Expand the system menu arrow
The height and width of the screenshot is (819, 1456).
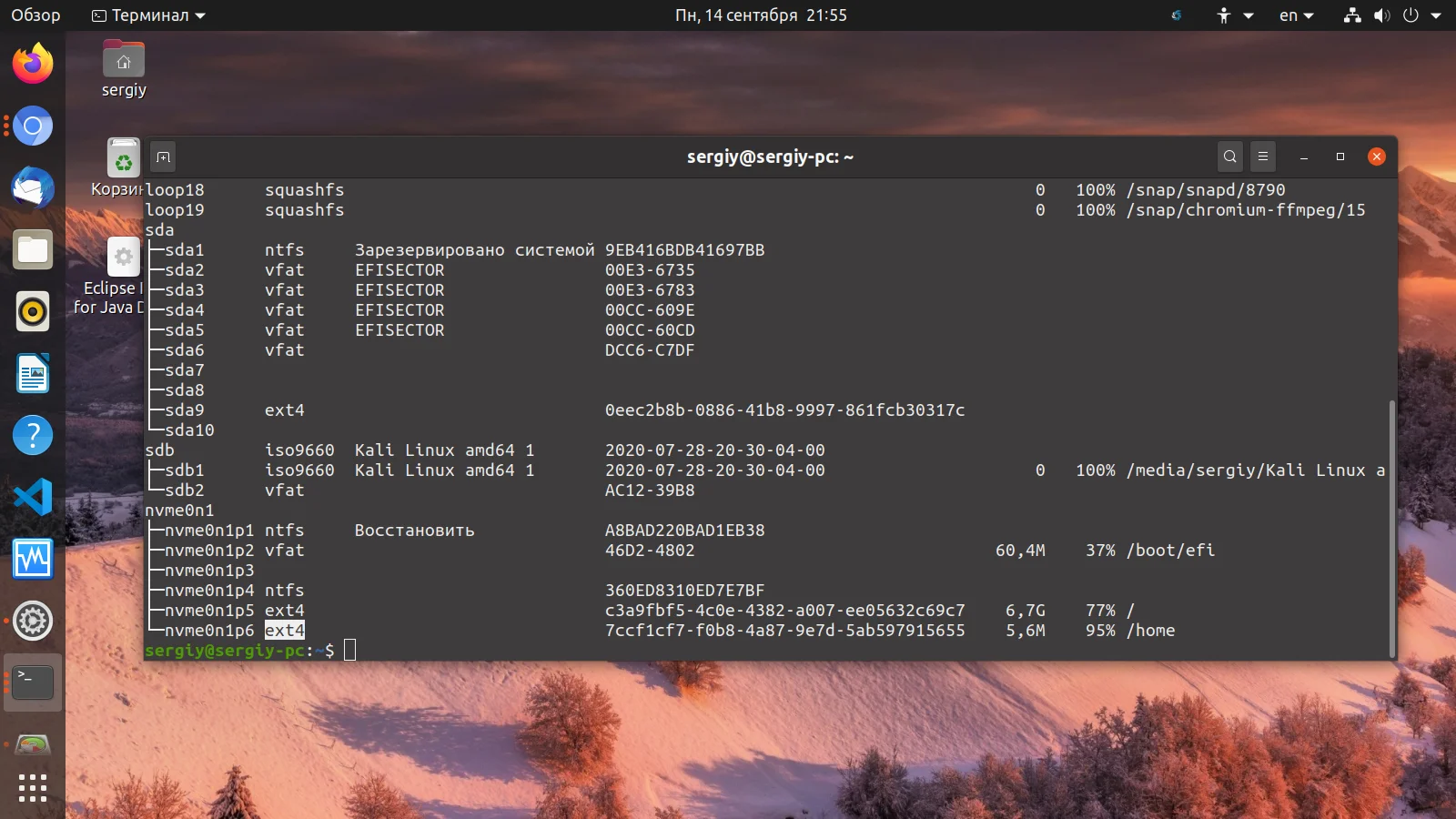(1436, 15)
